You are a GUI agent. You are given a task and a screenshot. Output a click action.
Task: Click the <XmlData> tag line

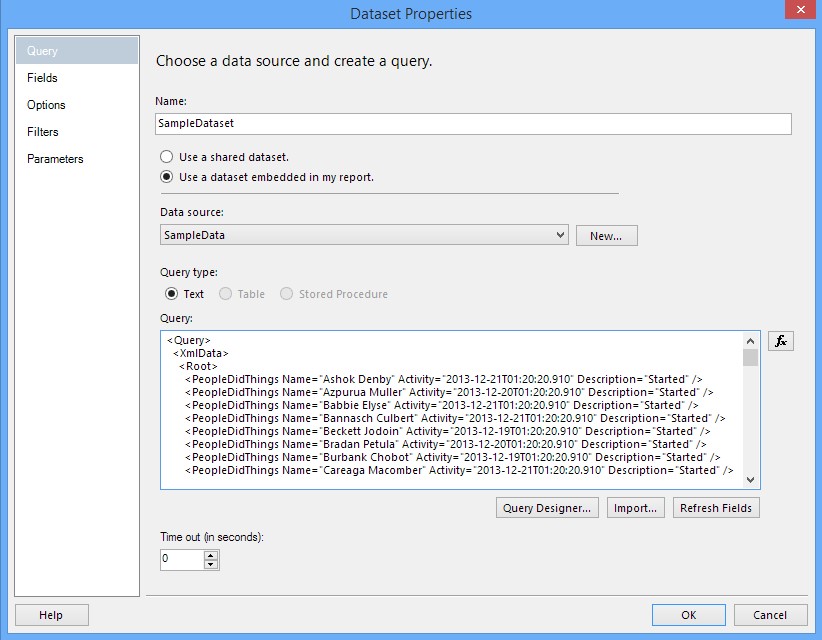[201, 353]
